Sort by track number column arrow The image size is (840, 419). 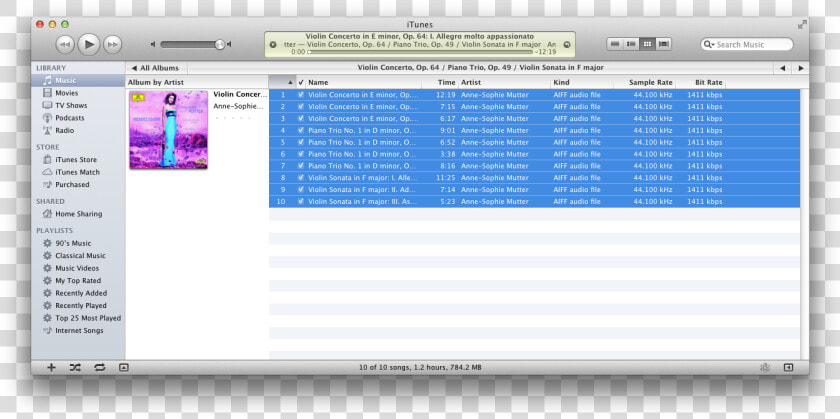click(282, 83)
